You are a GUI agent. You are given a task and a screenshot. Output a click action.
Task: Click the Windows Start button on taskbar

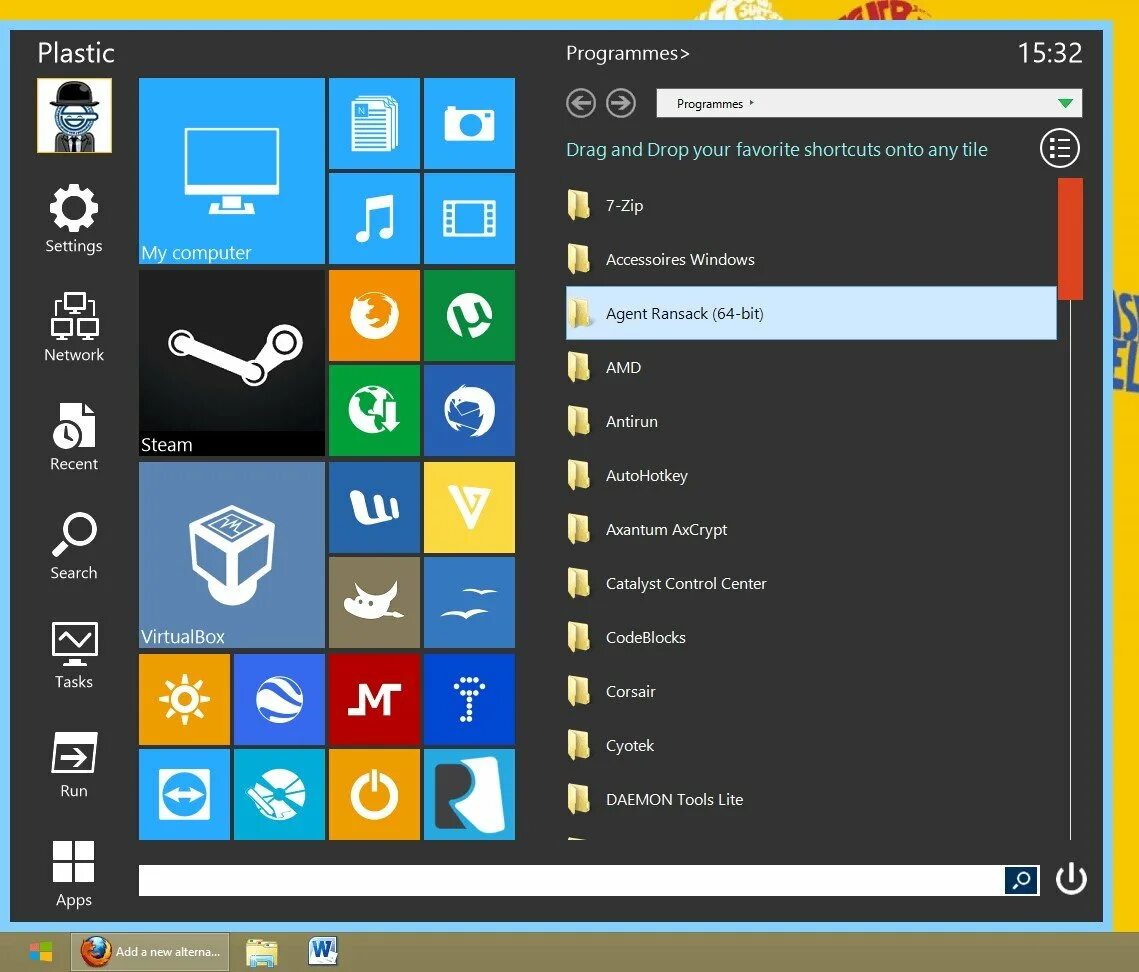(41, 951)
